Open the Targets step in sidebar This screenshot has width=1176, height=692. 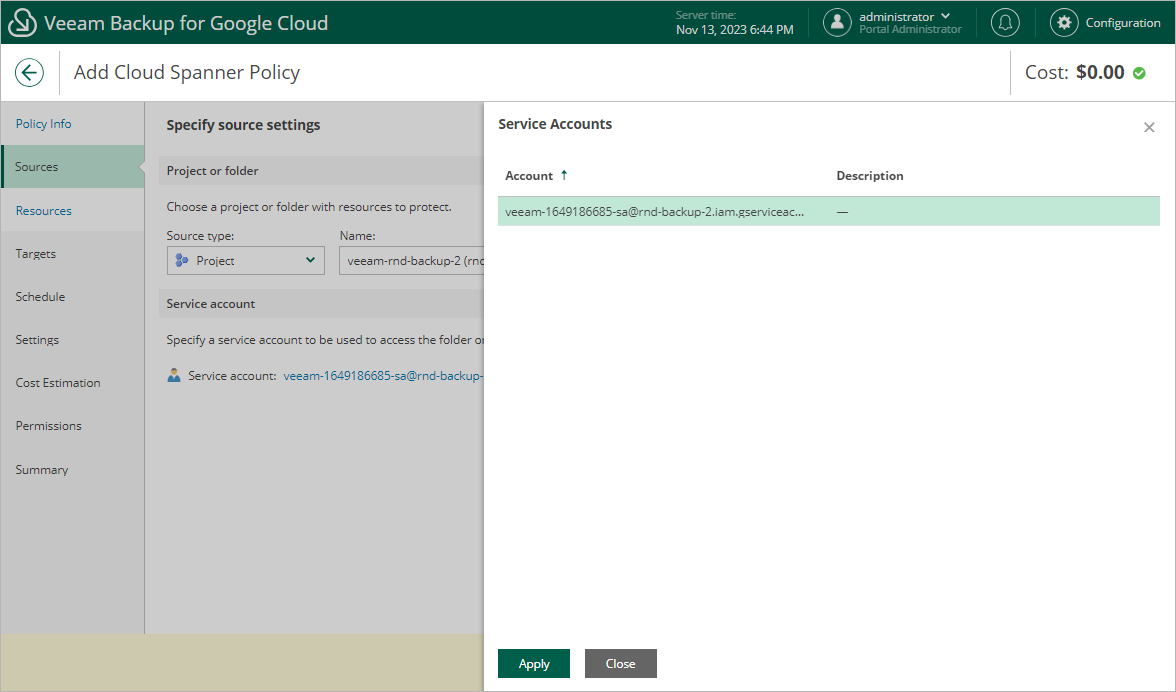click(36, 254)
